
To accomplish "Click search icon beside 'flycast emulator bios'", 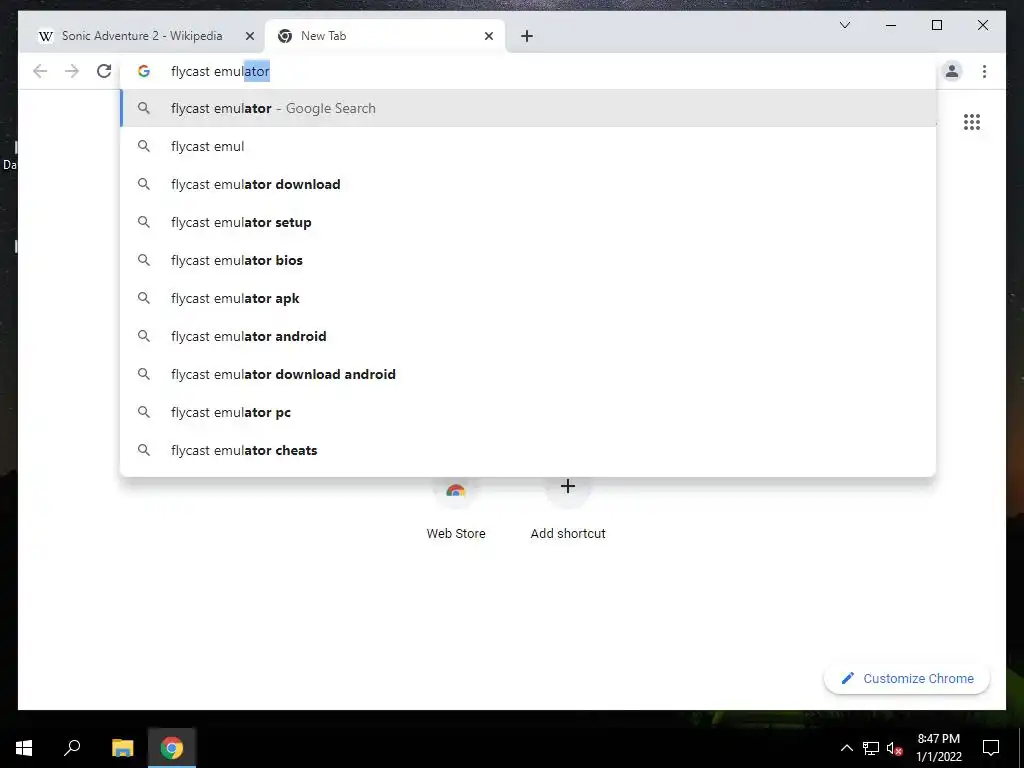I will (144, 260).
